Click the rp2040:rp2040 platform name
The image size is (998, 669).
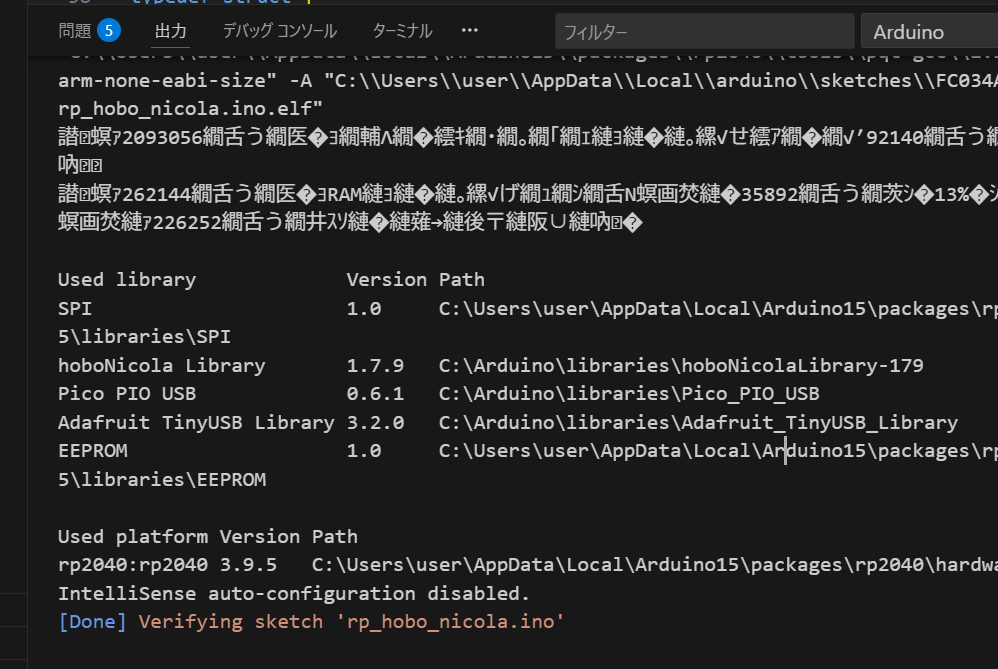(156, 565)
